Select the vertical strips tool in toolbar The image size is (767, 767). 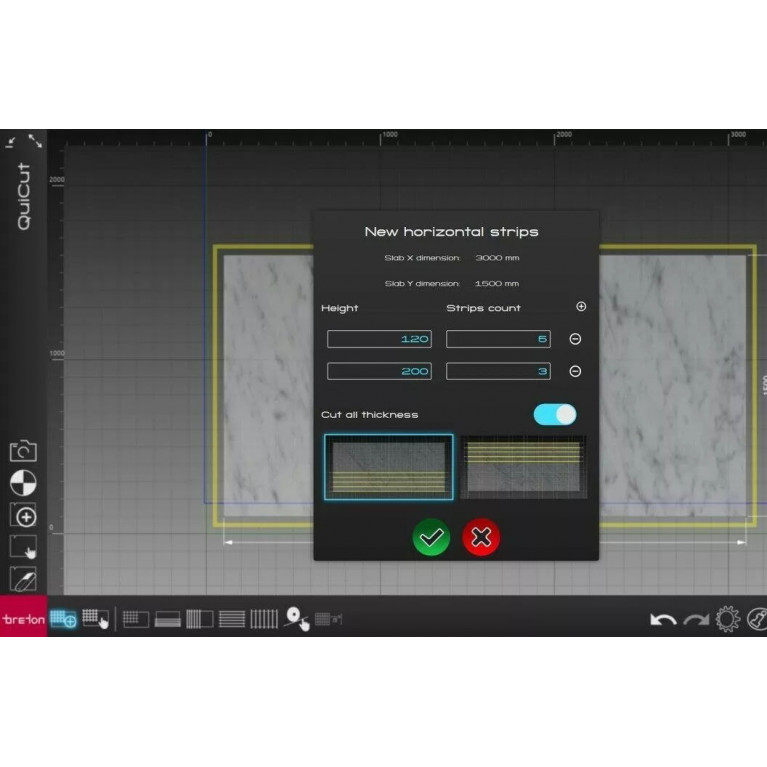264,620
